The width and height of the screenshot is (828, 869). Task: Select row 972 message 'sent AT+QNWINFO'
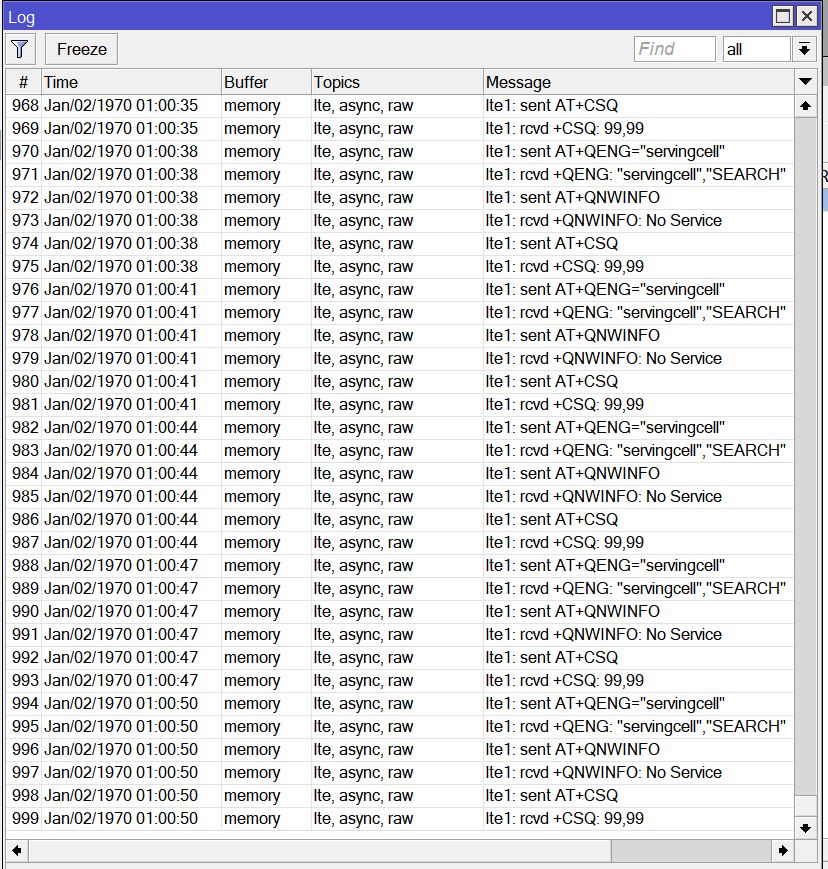[x=573, y=197]
